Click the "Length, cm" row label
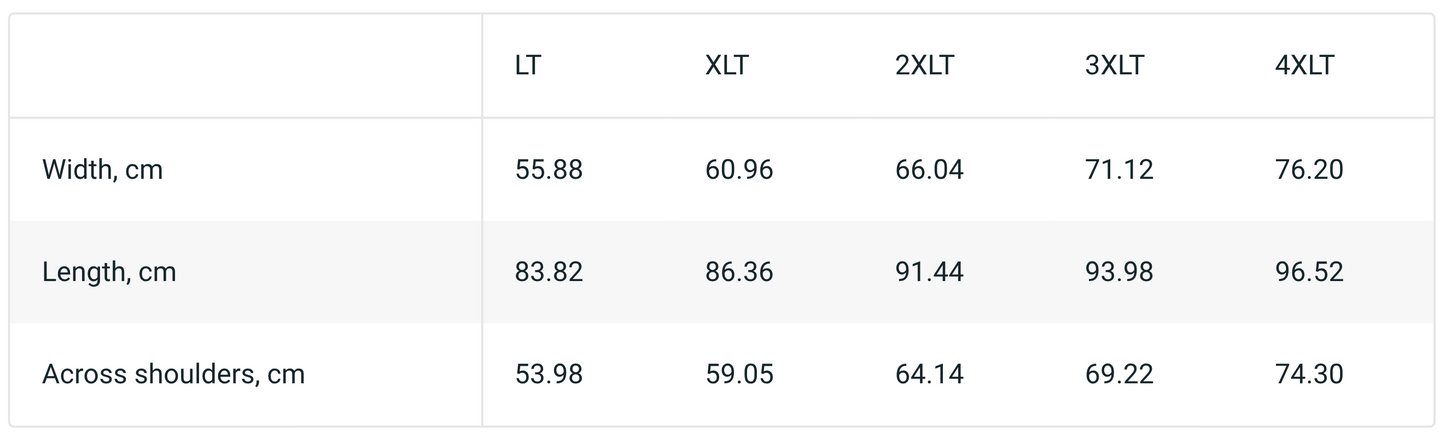Image resolution: width=1445 pixels, height=438 pixels. [109, 272]
